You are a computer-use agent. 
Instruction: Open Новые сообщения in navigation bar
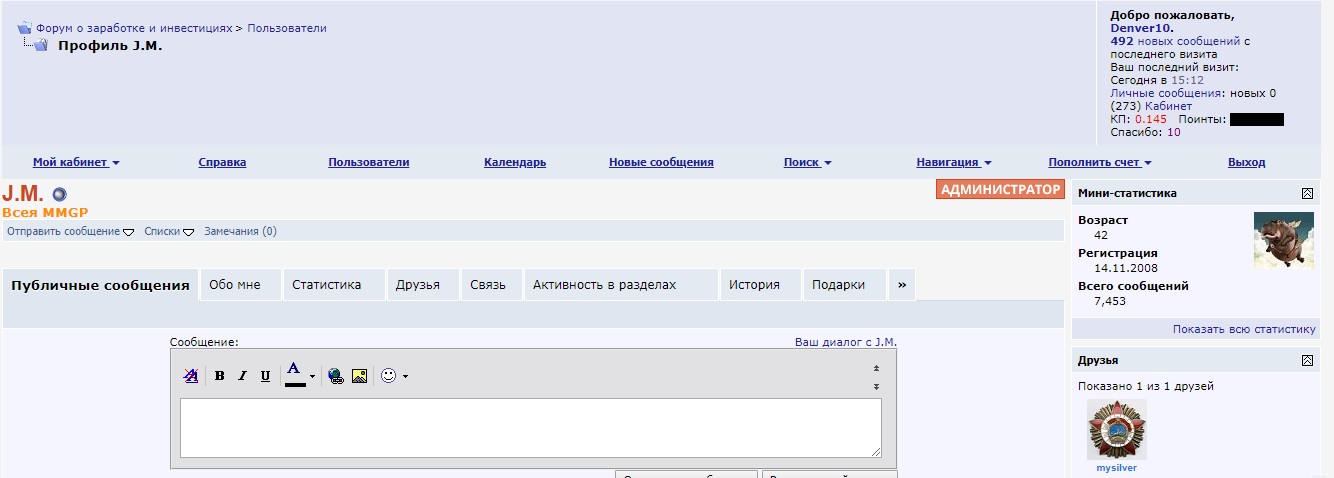(x=661, y=162)
